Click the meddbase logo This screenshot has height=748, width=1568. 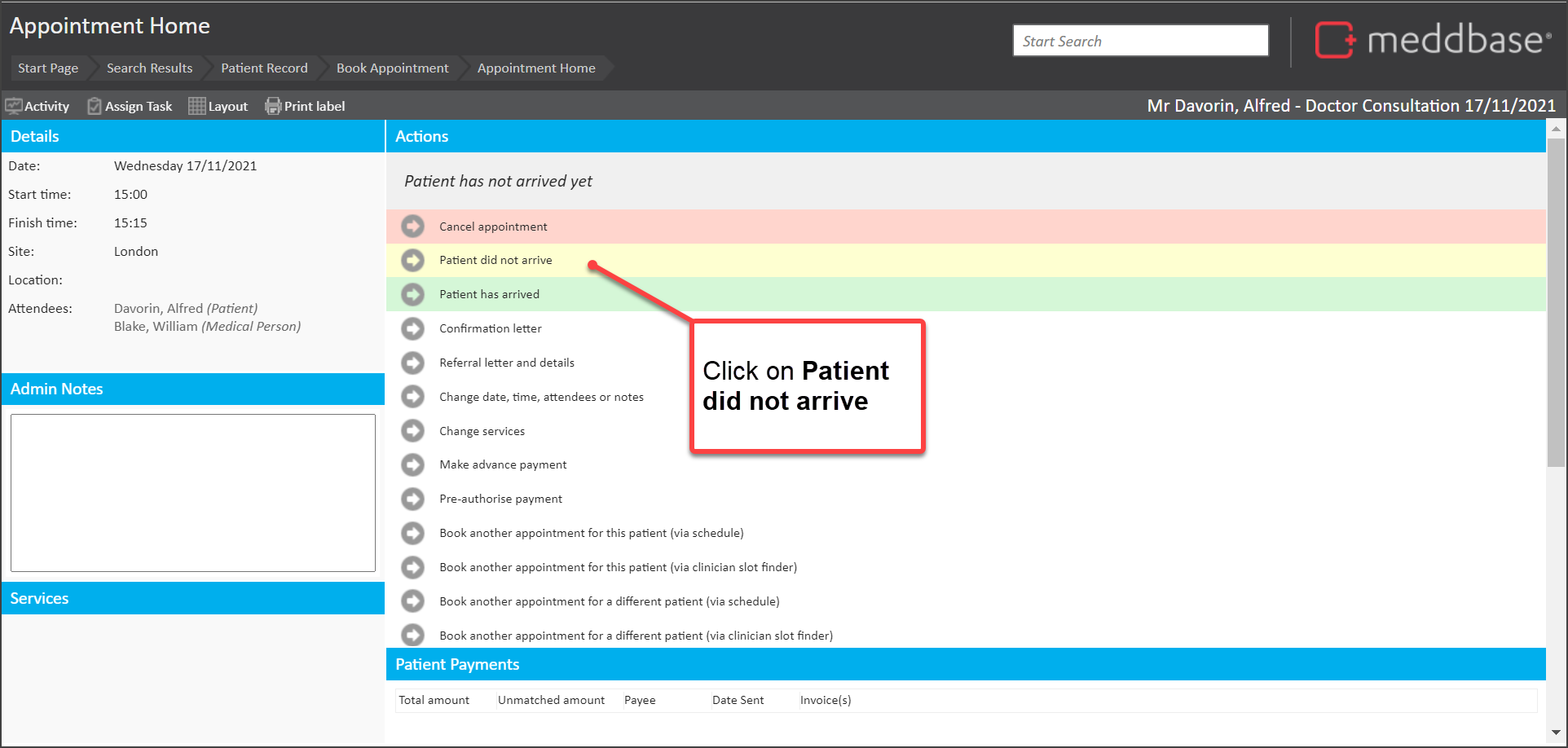tap(1432, 40)
